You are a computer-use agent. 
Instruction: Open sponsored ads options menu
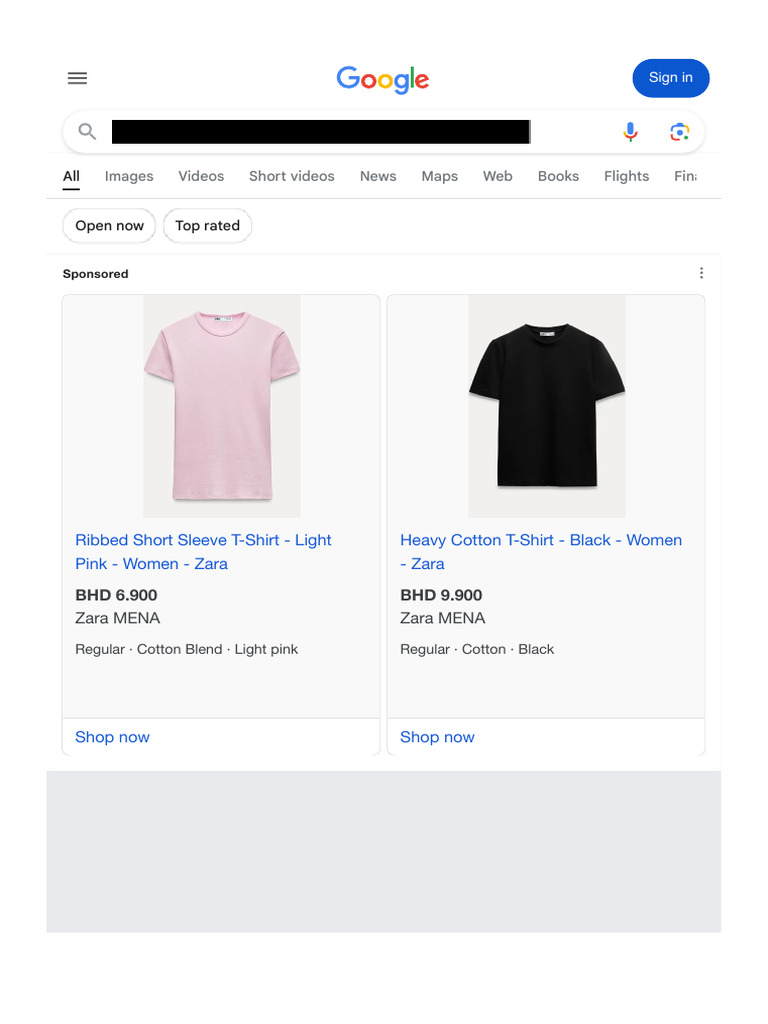[701, 273]
